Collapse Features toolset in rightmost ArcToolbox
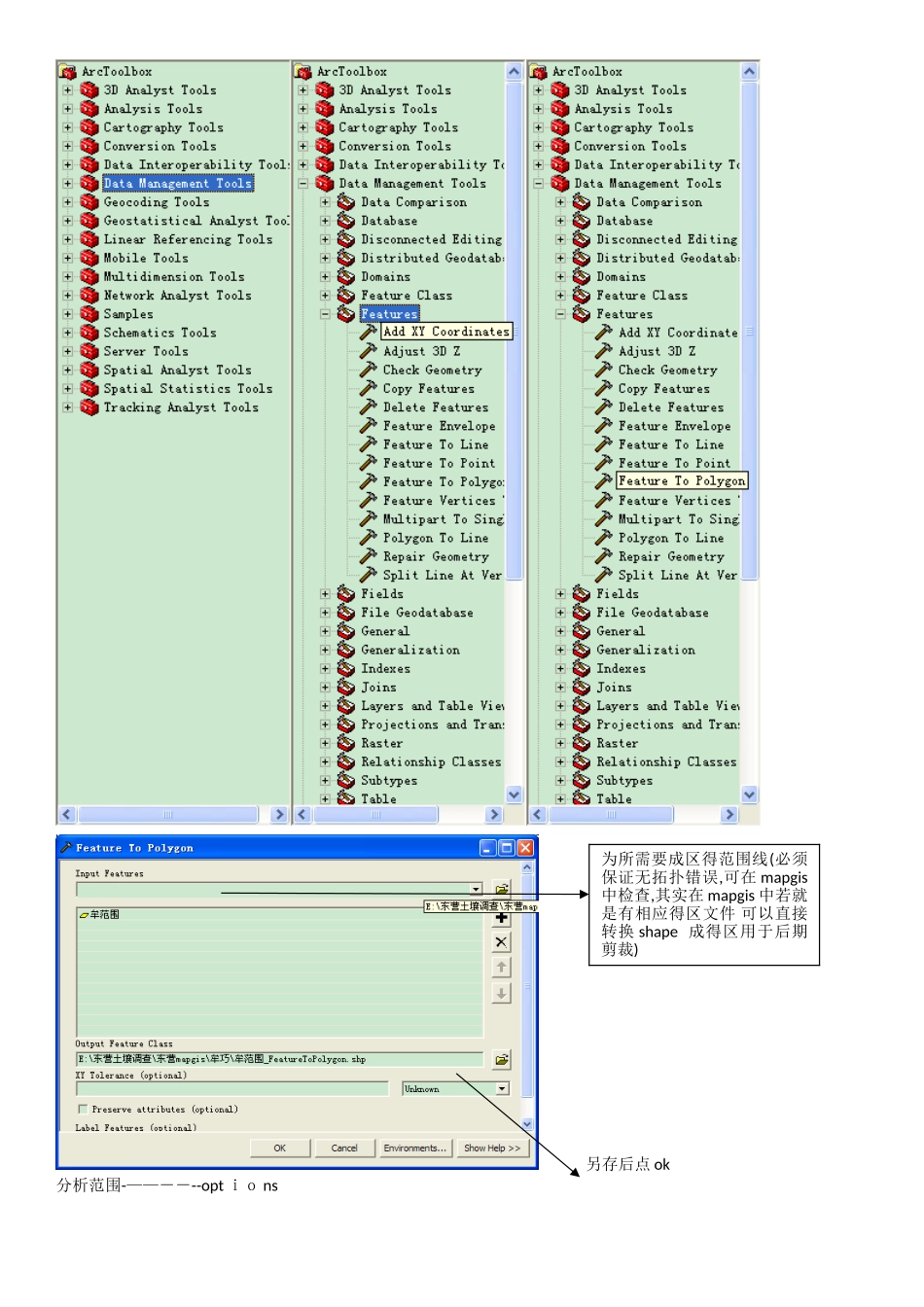The width and height of the screenshot is (924, 1307). pos(560,314)
